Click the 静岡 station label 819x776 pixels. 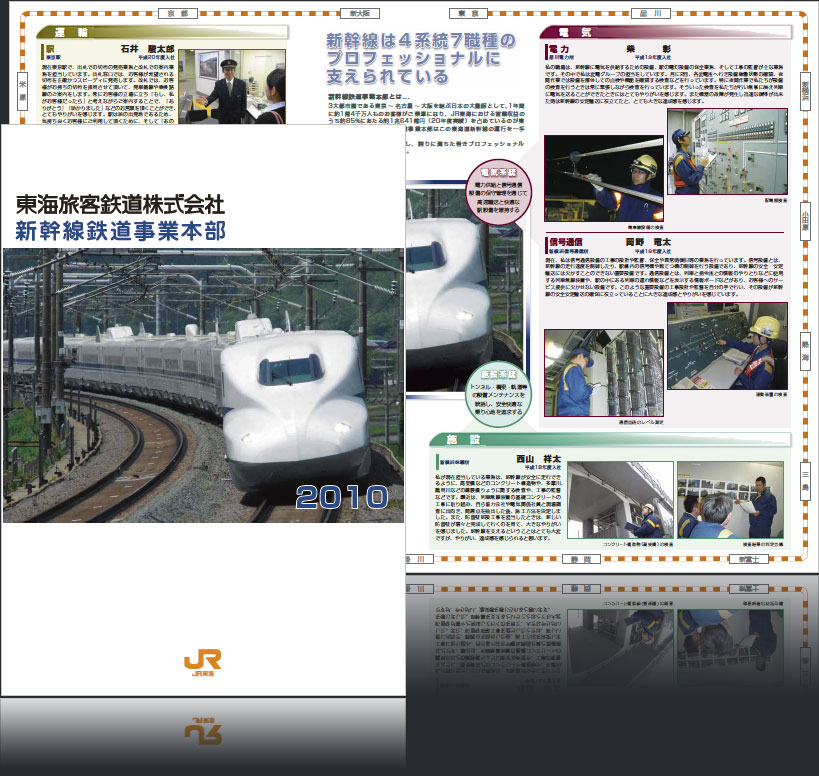click(x=581, y=559)
